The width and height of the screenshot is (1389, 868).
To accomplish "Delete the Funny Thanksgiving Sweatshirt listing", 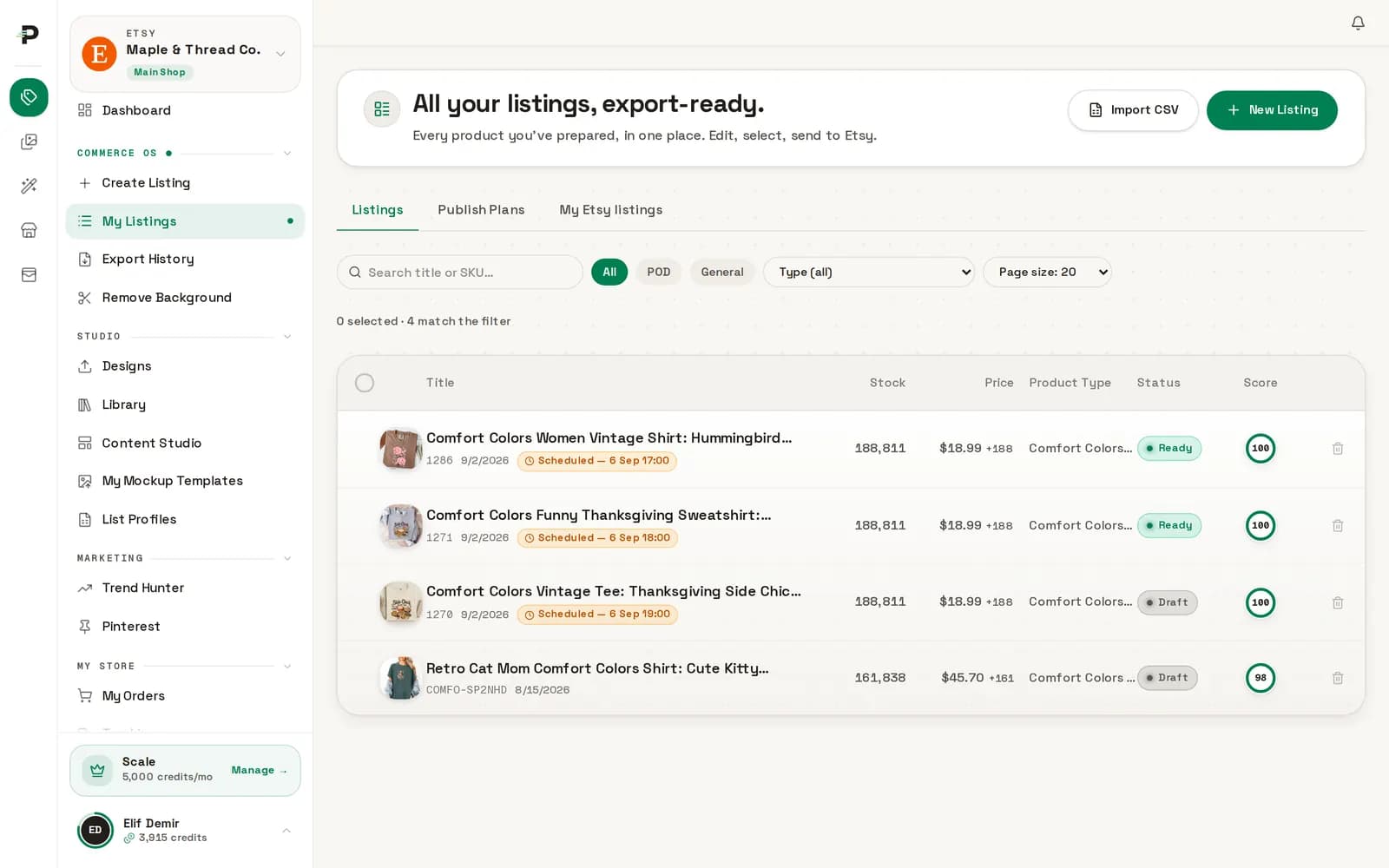I will tap(1338, 526).
